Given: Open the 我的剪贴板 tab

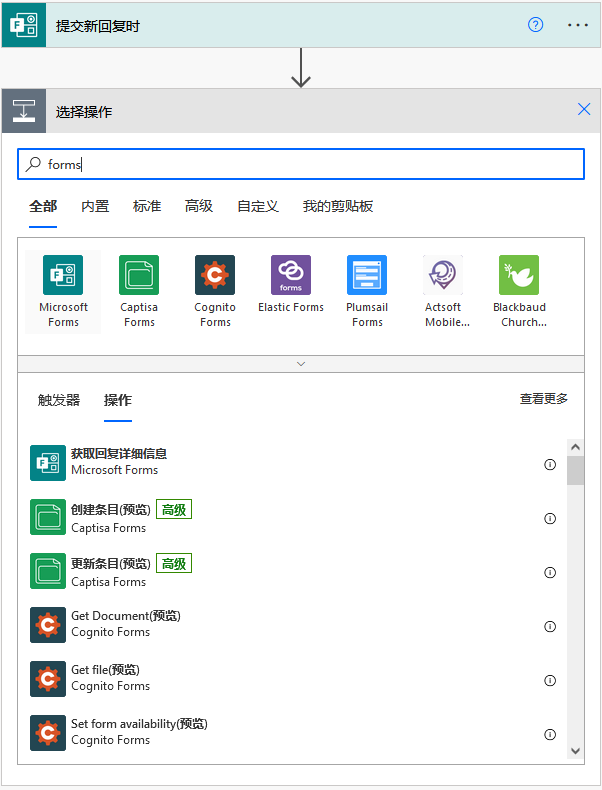Looking at the screenshot, I should tap(338, 206).
